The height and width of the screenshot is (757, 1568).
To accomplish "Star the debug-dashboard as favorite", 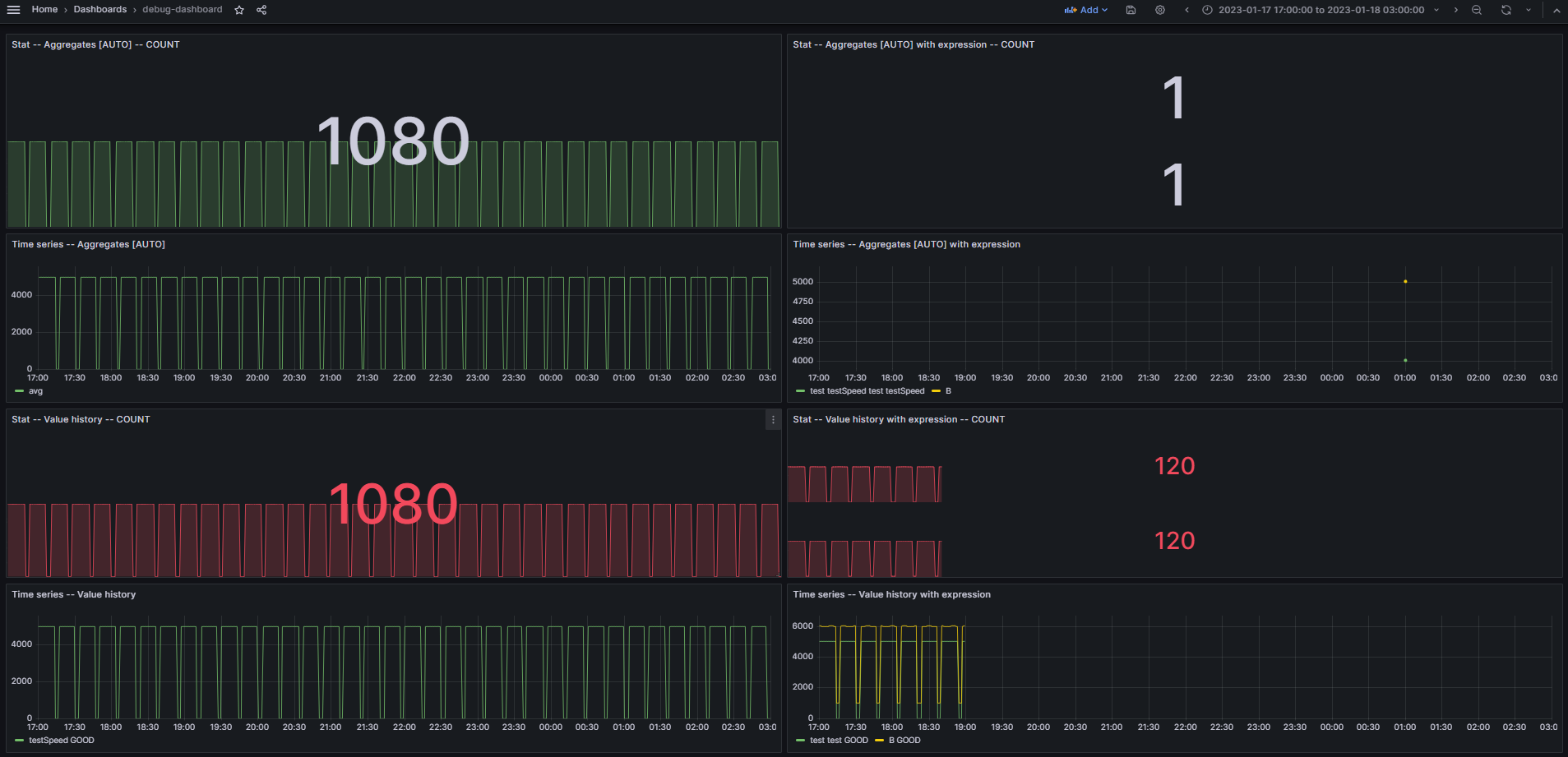I will 238,10.
